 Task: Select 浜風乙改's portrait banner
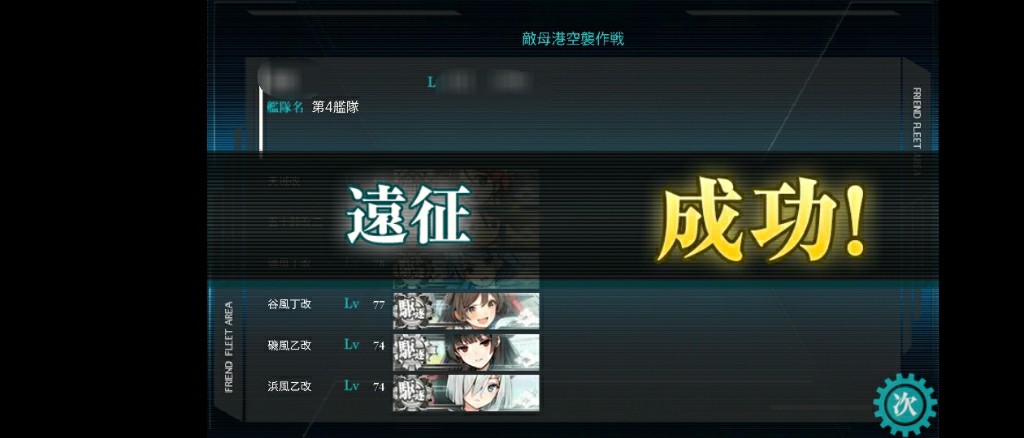point(466,392)
